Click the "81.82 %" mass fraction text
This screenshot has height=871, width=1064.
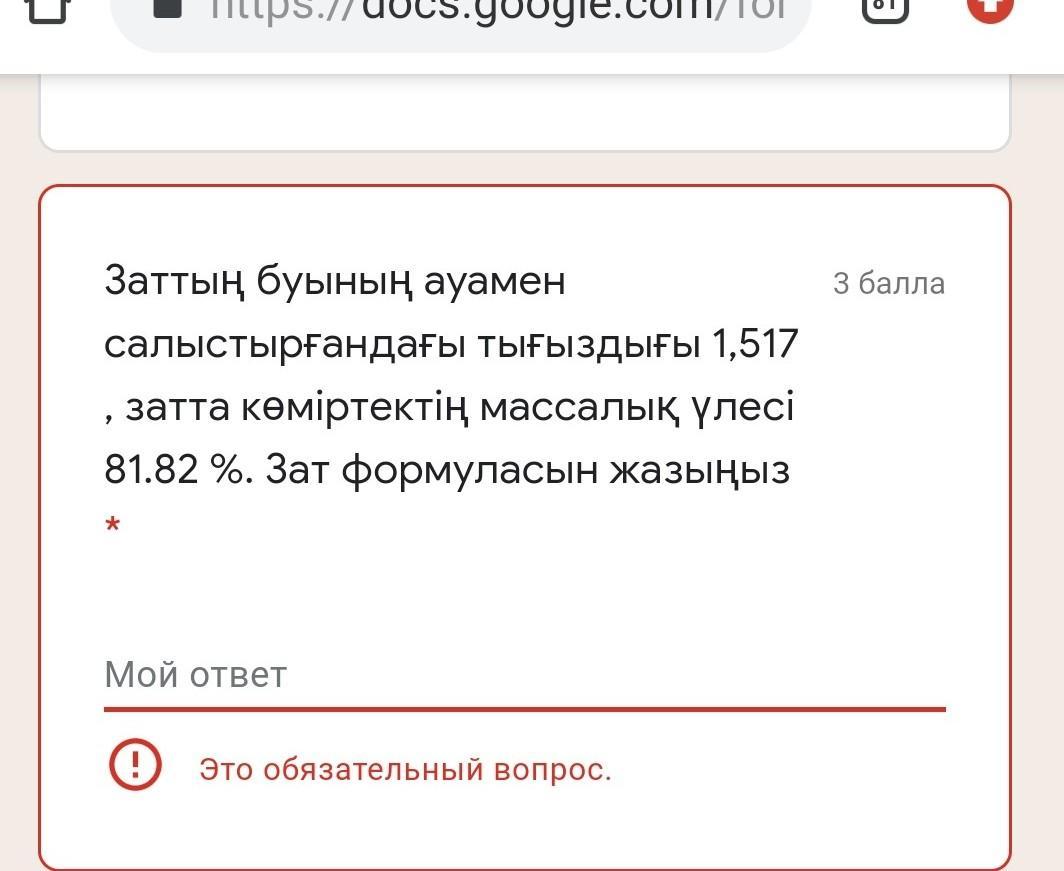176,469
